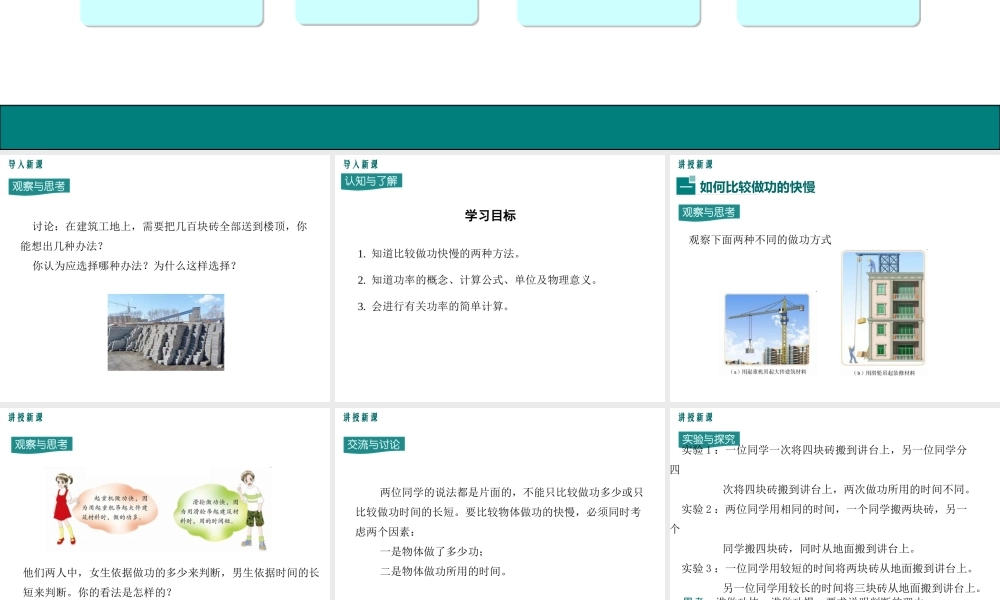Click the building with pulley picture

click(x=883, y=308)
